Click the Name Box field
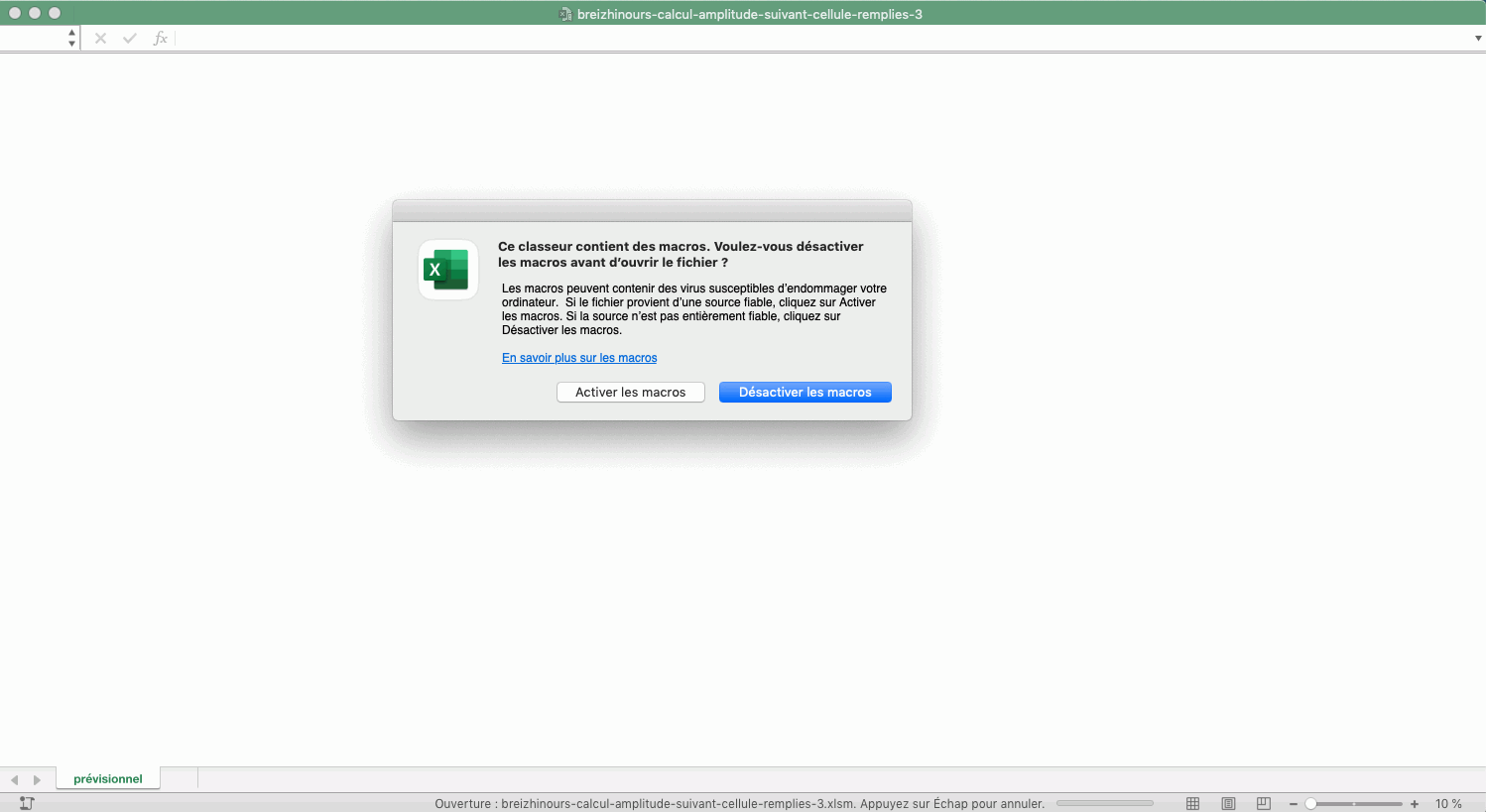 pyautogui.click(x=33, y=39)
